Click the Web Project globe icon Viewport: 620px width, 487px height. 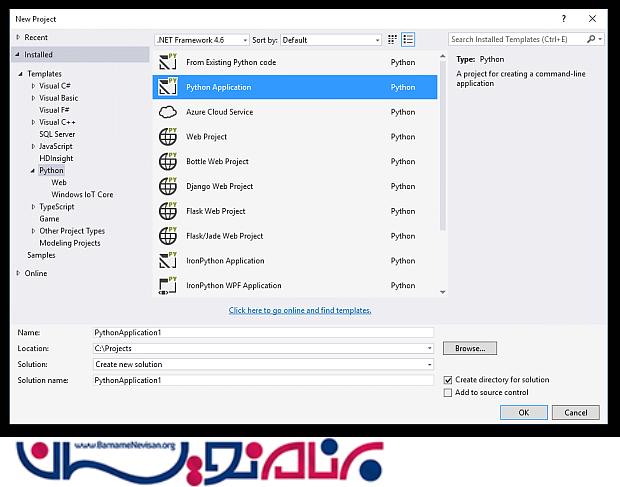point(168,137)
